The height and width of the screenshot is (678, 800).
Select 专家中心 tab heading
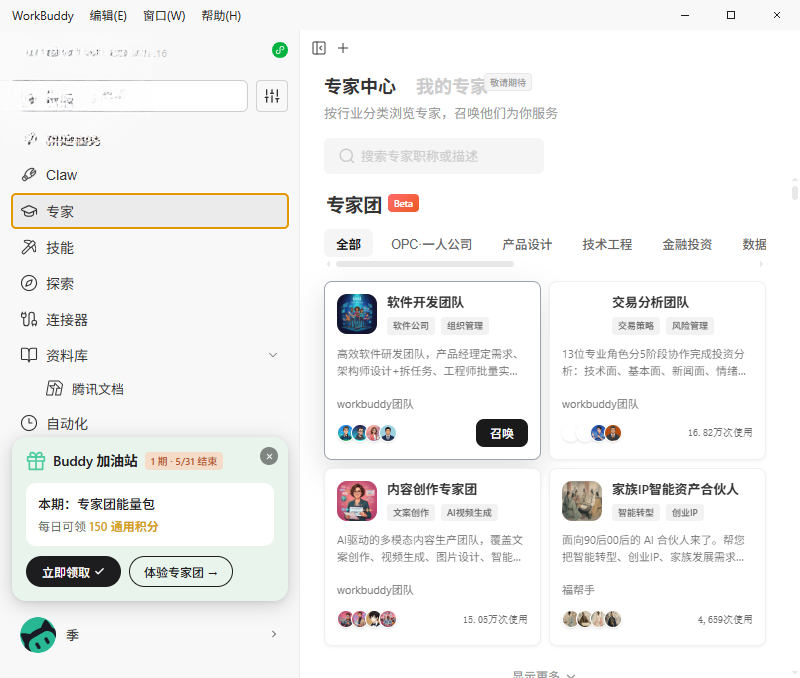pyautogui.click(x=360, y=87)
